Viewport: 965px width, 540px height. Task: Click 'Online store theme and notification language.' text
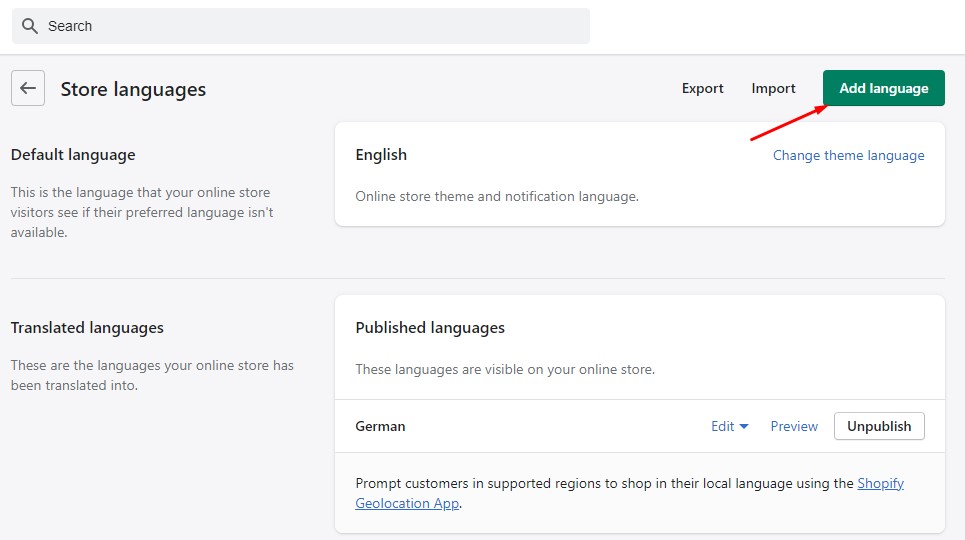497,196
